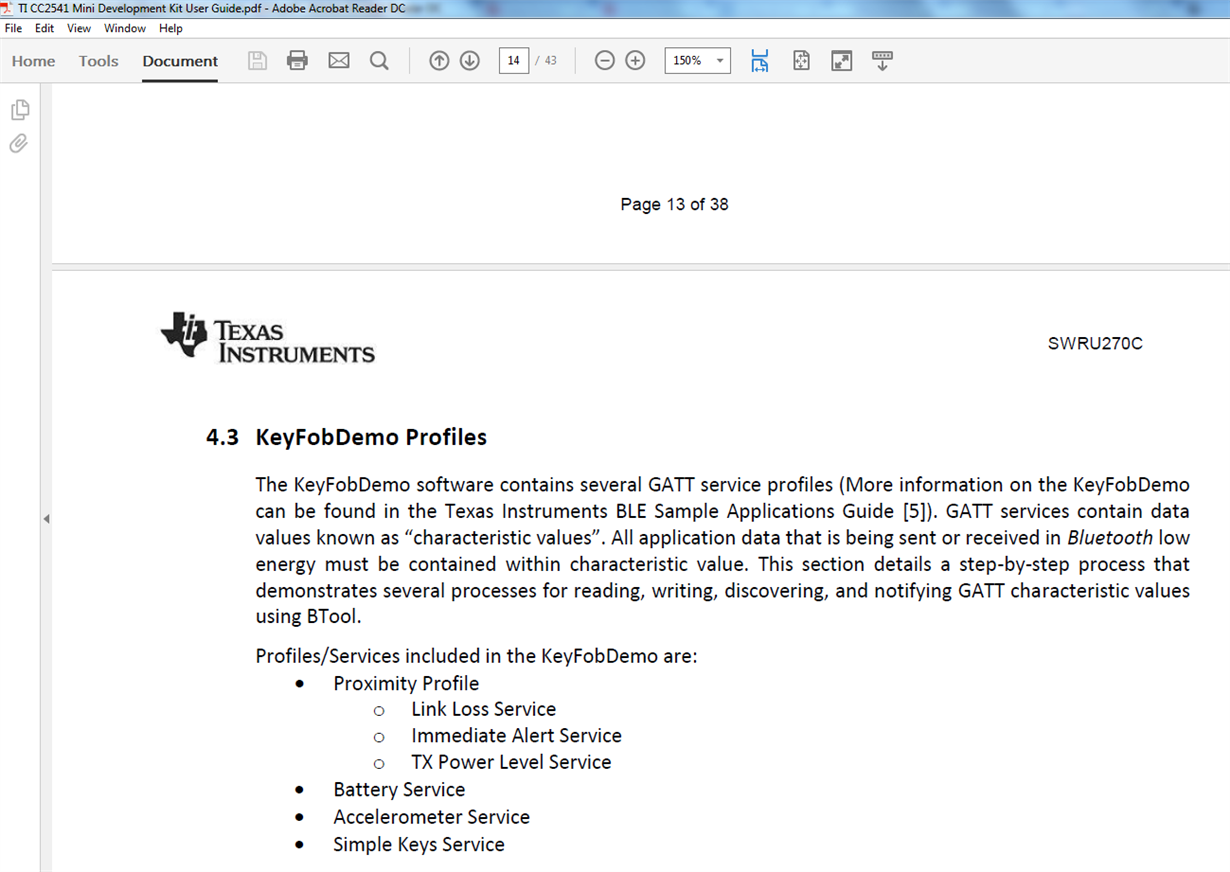Open the Help menu
The image size is (1230, 872).
coord(171,29)
